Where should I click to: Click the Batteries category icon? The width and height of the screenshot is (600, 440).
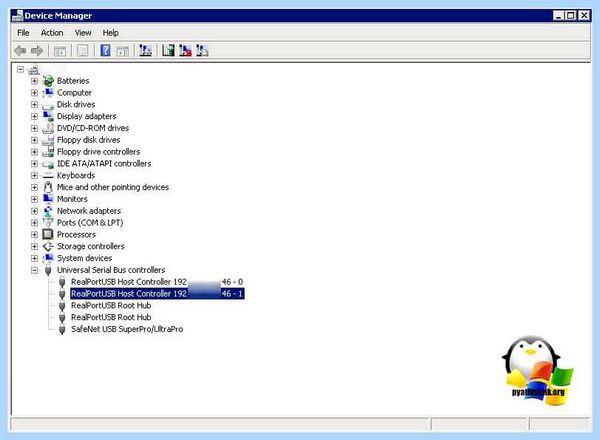pos(48,81)
